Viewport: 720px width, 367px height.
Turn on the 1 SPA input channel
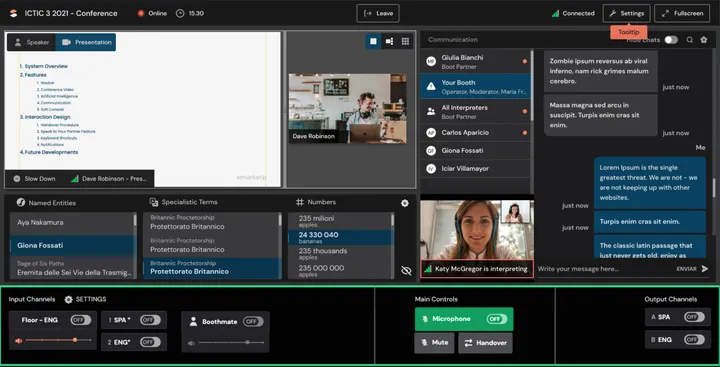pos(150,320)
